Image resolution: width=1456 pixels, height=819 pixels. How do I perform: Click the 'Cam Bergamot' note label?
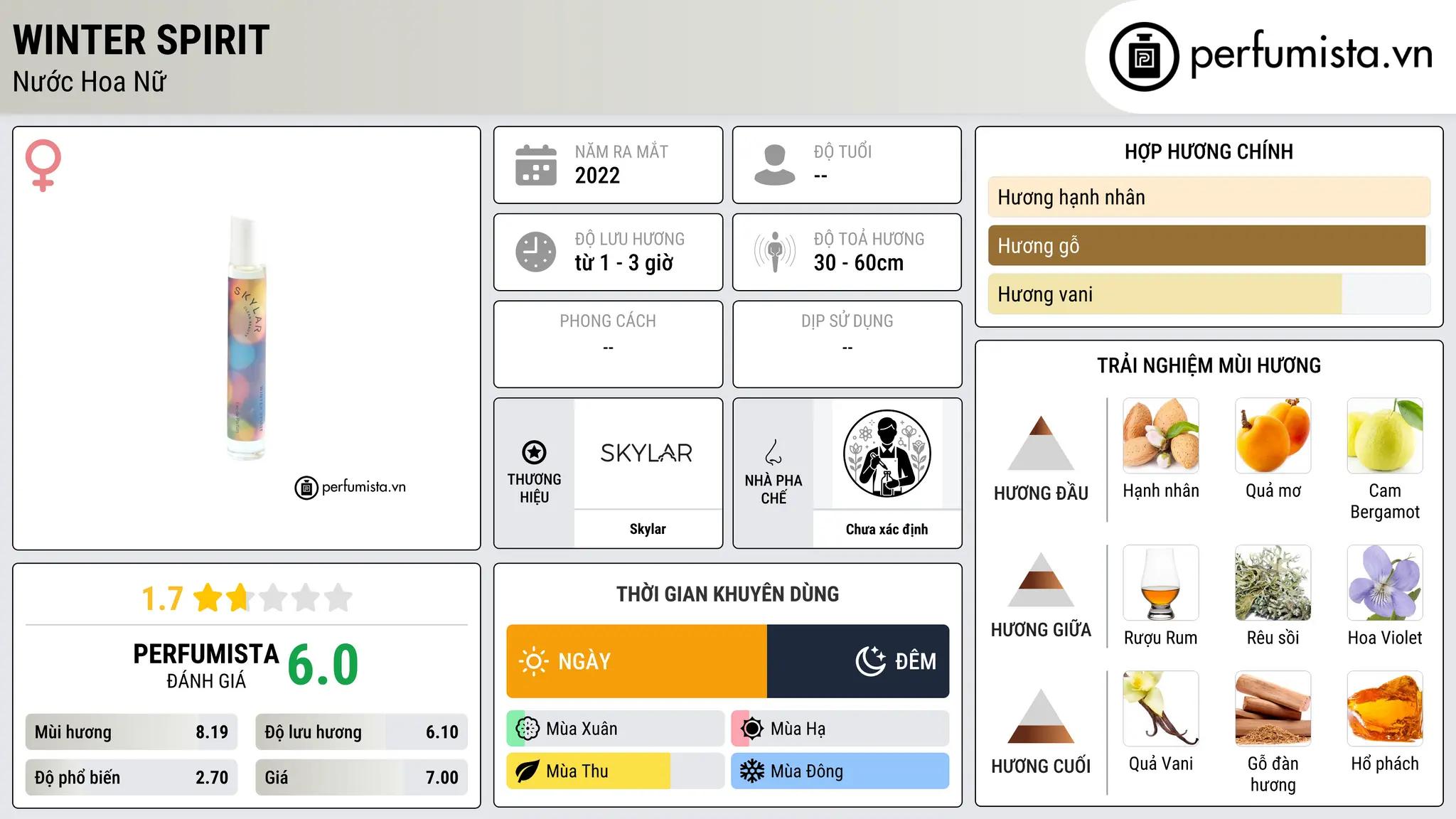pyautogui.click(x=1385, y=501)
